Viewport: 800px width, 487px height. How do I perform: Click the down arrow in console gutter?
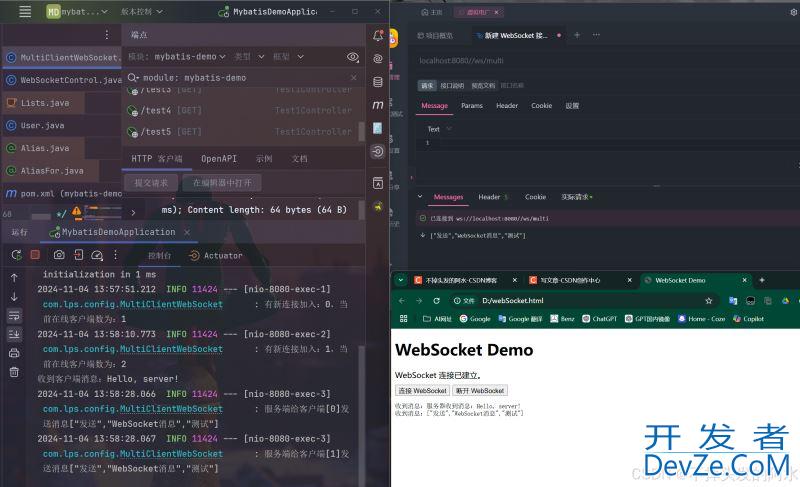pyautogui.click(x=14, y=296)
